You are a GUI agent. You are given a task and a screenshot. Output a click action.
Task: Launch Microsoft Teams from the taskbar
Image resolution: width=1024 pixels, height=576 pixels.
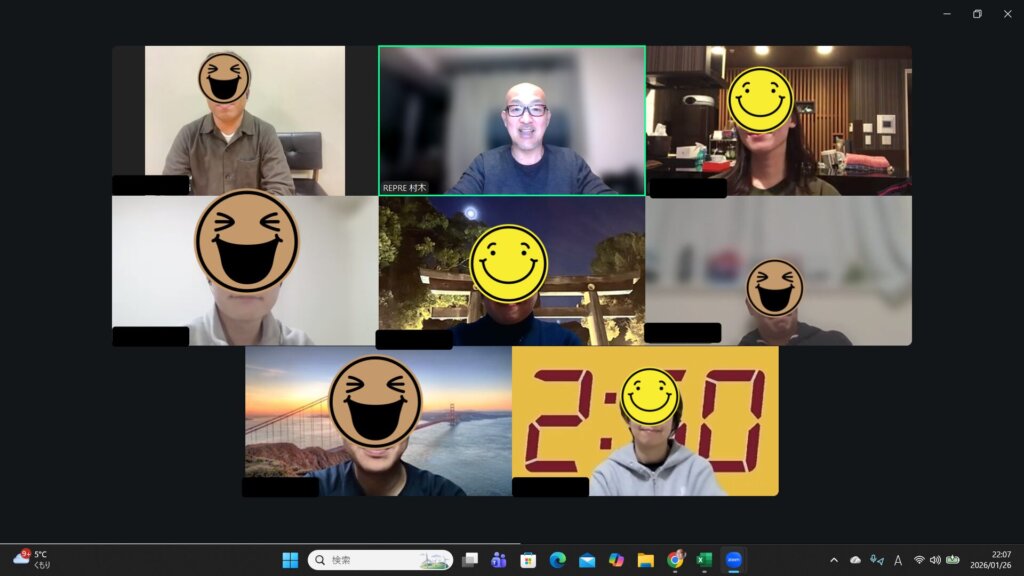coord(499,560)
